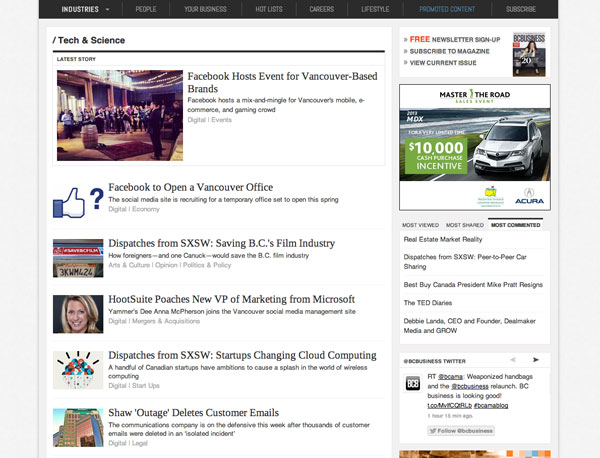Click the @bcama mention in tweet
The height and width of the screenshot is (458, 600).
coord(450,377)
